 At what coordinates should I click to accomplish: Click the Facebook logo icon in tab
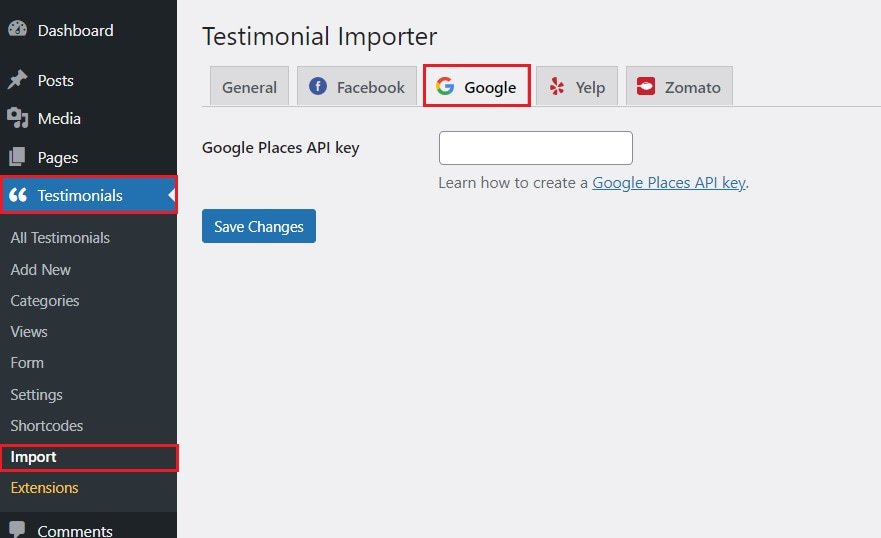point(317,86)
